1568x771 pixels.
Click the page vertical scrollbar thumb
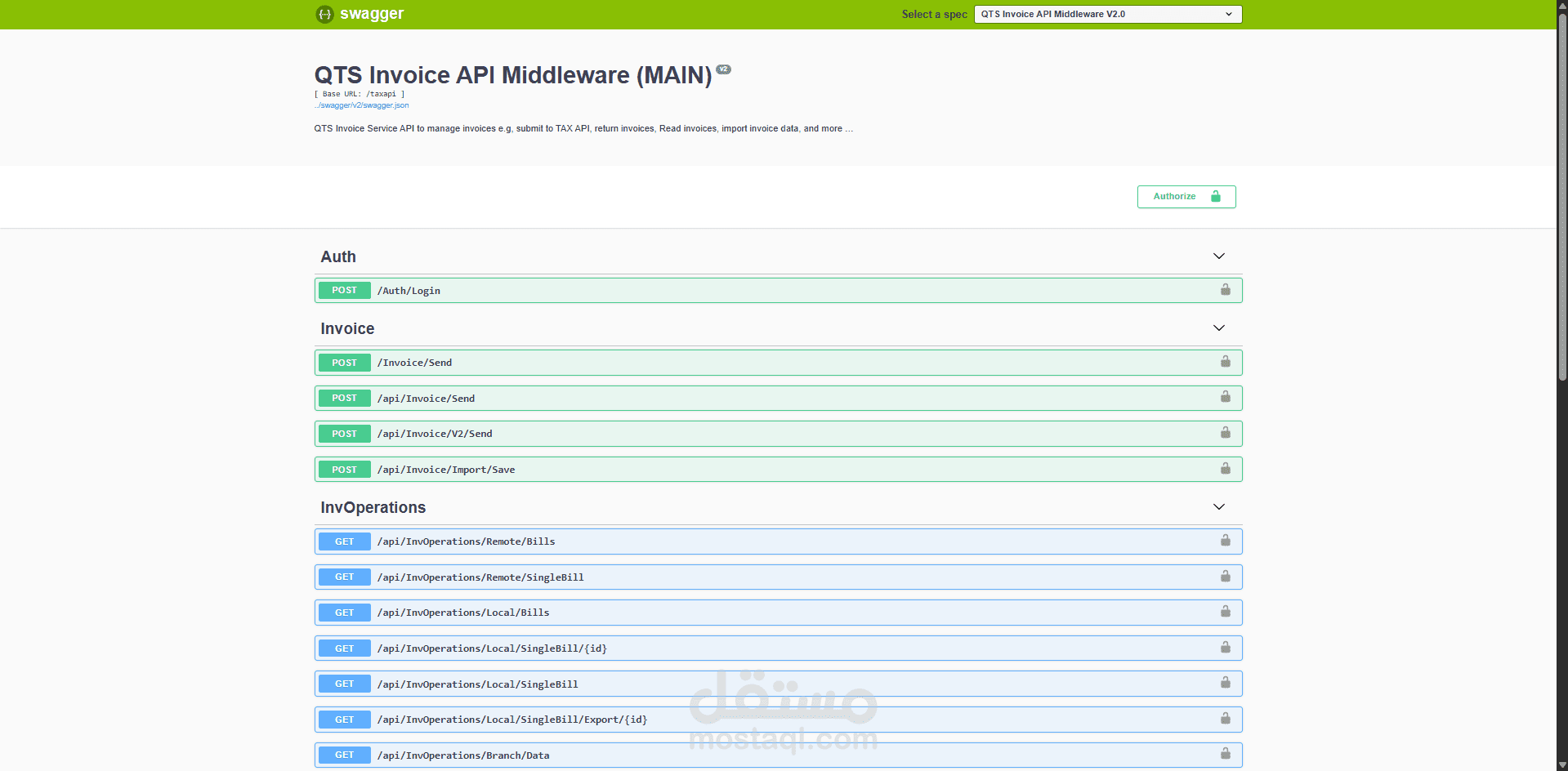[x=1562, y=196]
